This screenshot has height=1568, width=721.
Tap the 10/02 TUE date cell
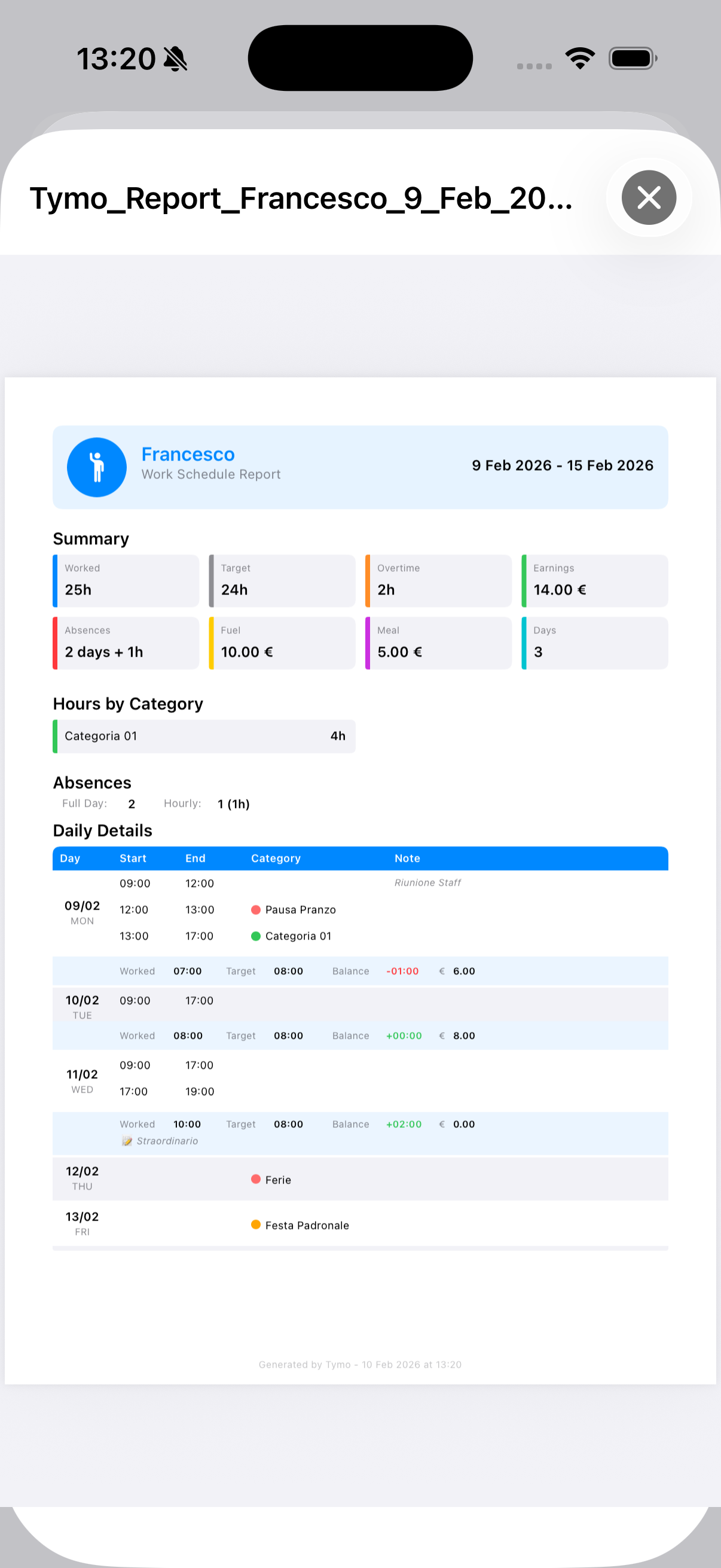[82, 1007]
